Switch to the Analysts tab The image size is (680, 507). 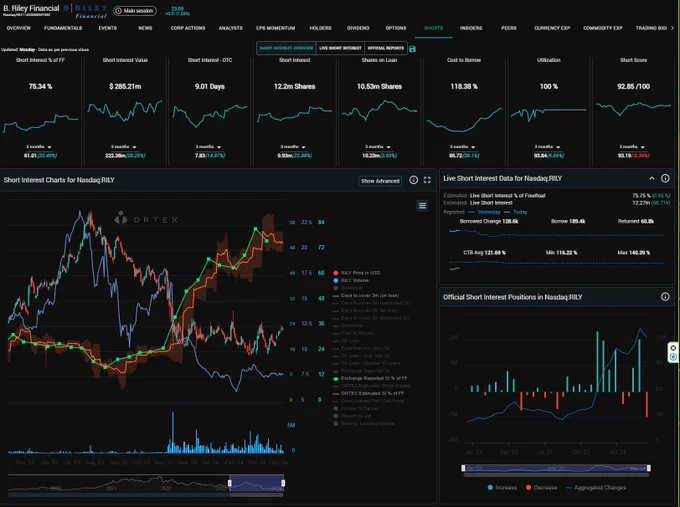pyautogui.click(x=231, y=28)
